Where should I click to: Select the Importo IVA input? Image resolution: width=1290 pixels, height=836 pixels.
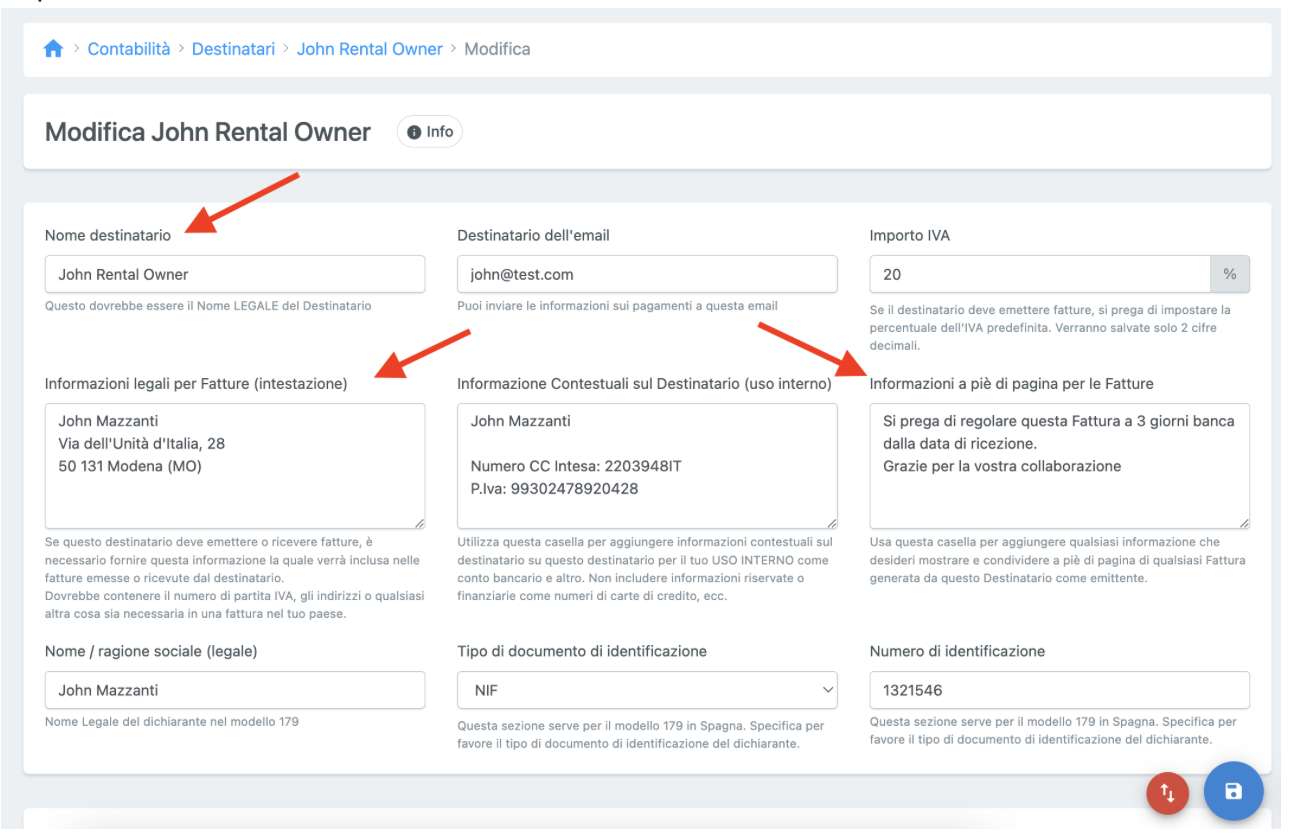coord(1040,274)
